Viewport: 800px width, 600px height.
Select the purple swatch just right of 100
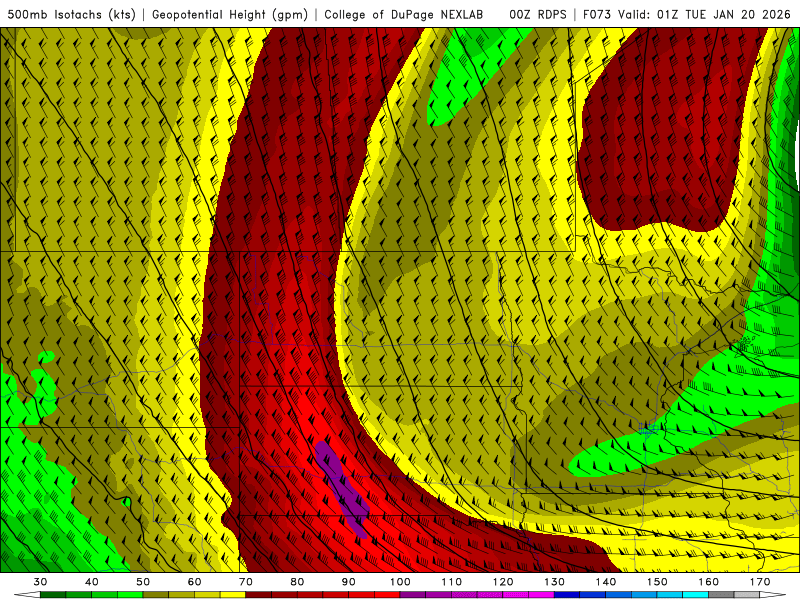pyautogui.click(x=413, y=594)
